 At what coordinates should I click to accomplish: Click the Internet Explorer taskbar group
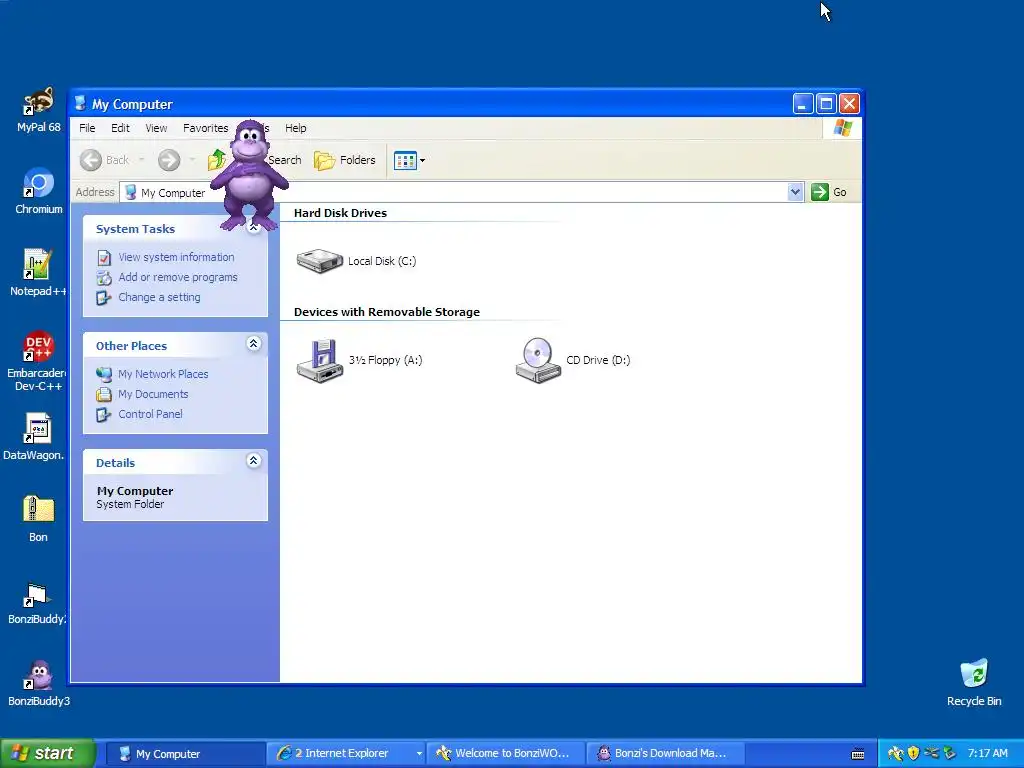345,754
